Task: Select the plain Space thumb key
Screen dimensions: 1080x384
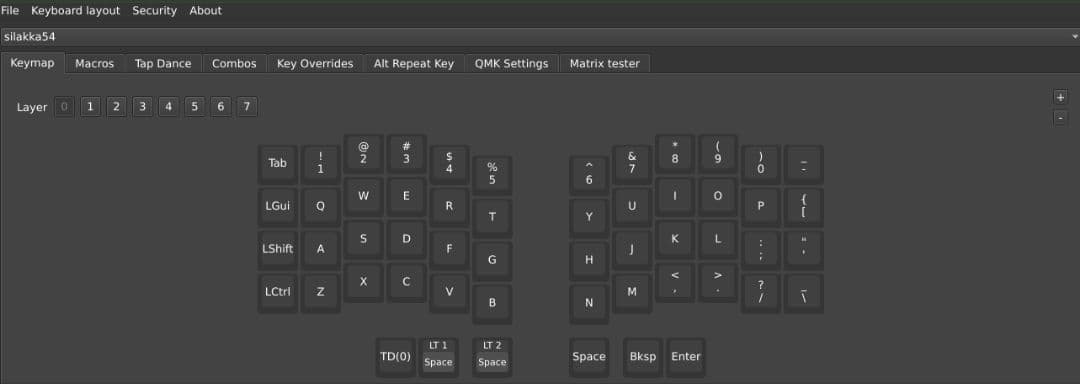Action: 589,356
